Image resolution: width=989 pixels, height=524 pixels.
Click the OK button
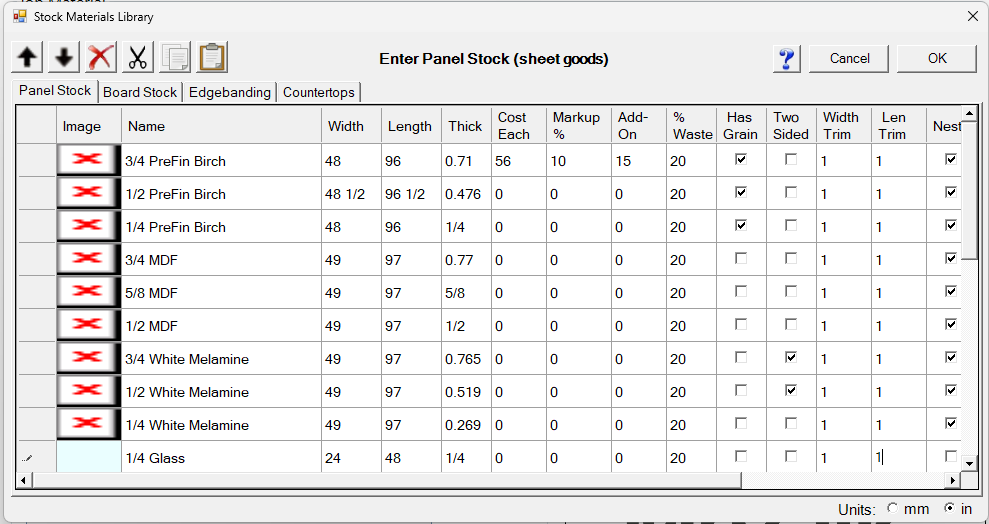pyautogui.click(x=937, y=58)
